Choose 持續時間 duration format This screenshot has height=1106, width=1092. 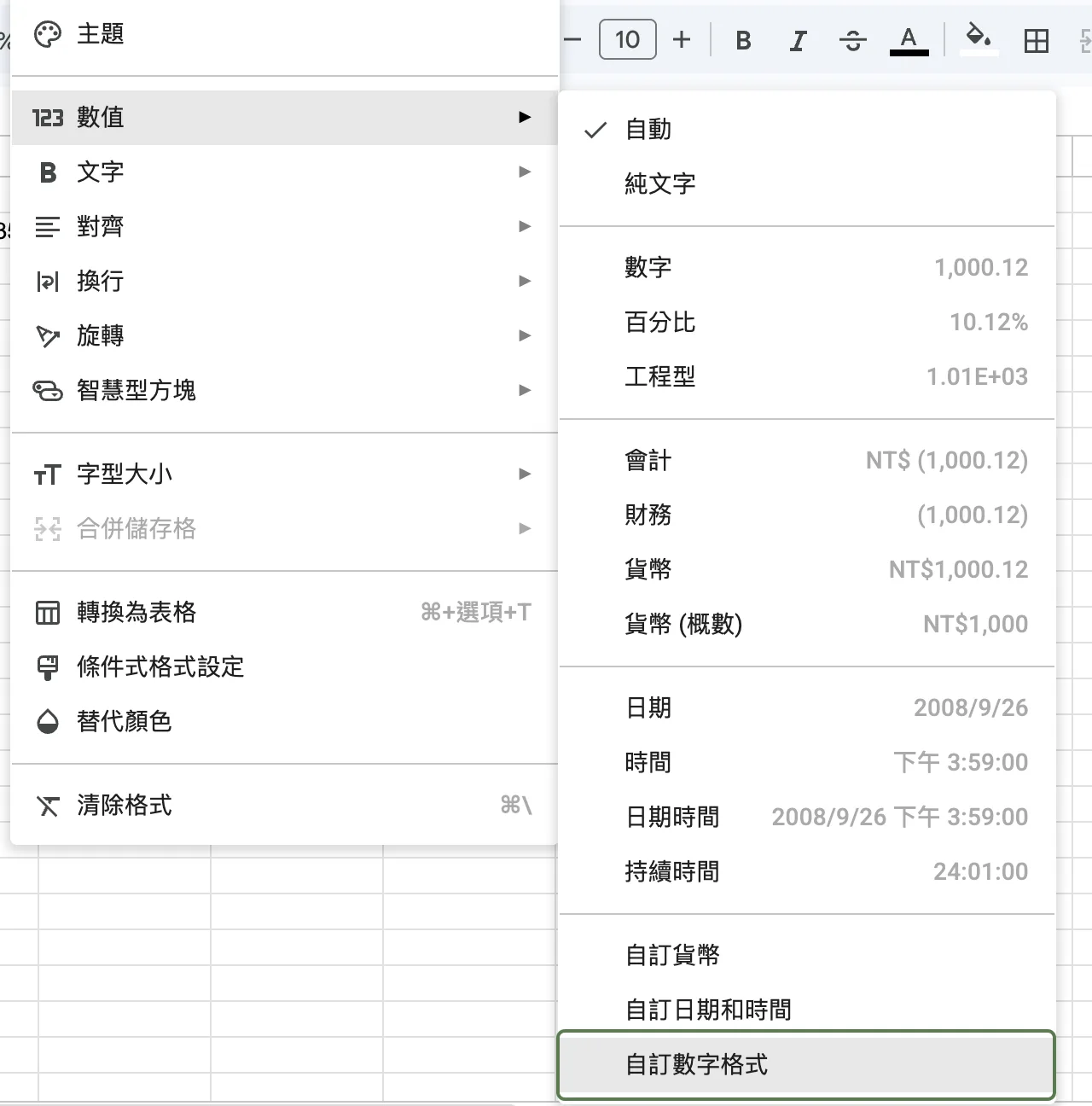(807, 871)
